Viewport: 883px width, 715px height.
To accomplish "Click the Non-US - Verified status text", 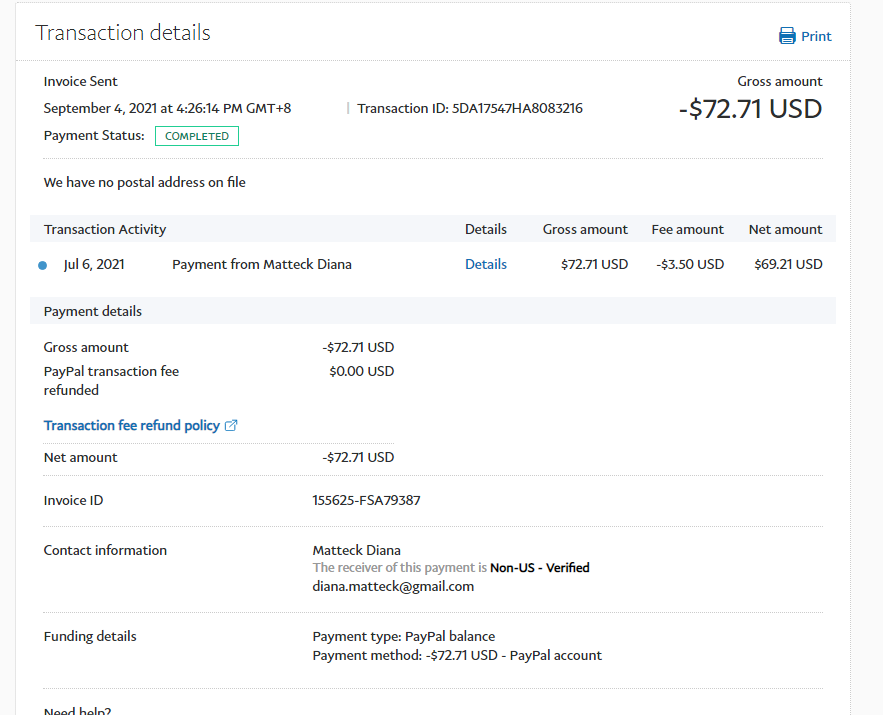I will click(x=539, y=567).
